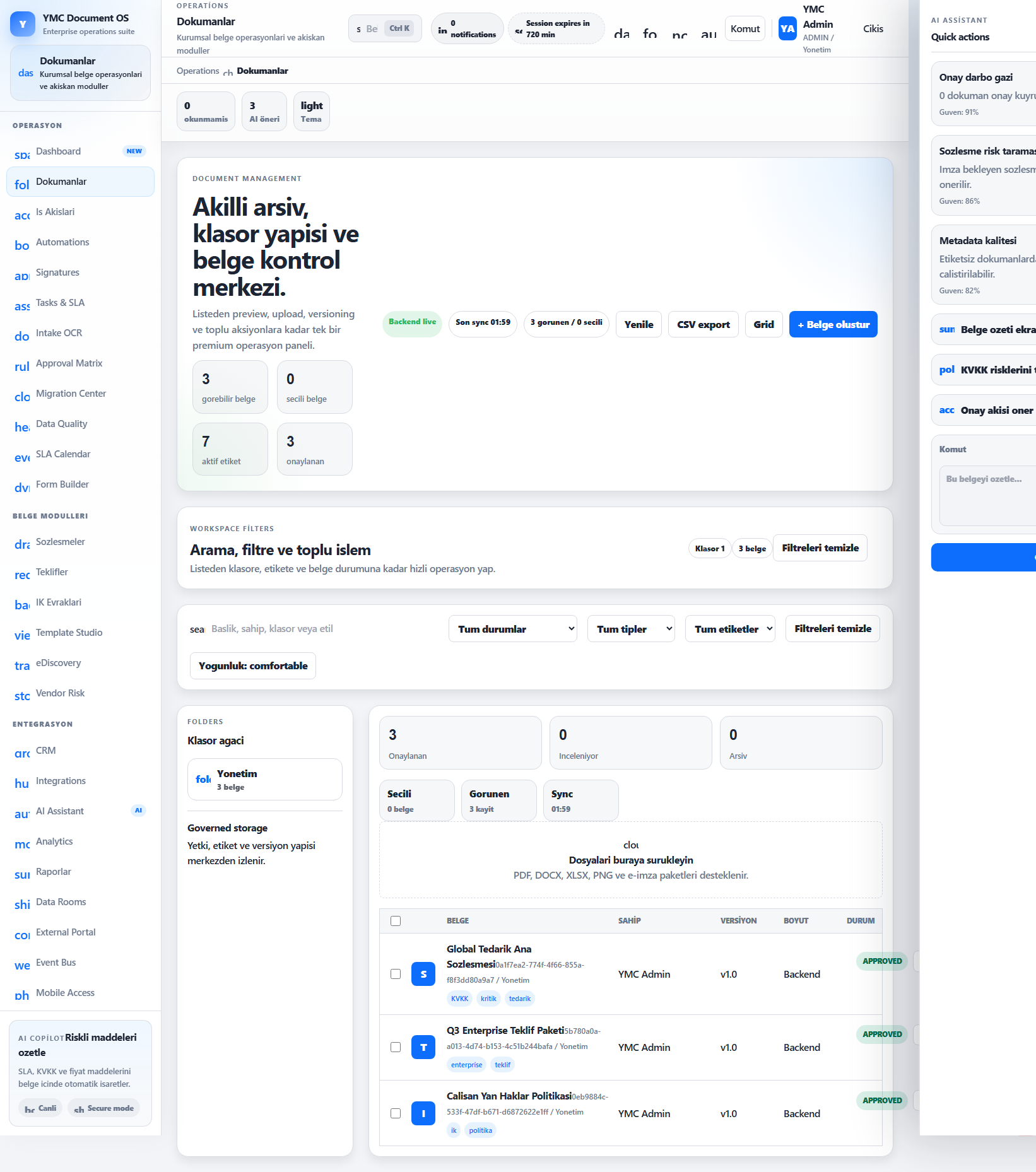Tick the select-all checkbox in table header

tap(396, 921)
